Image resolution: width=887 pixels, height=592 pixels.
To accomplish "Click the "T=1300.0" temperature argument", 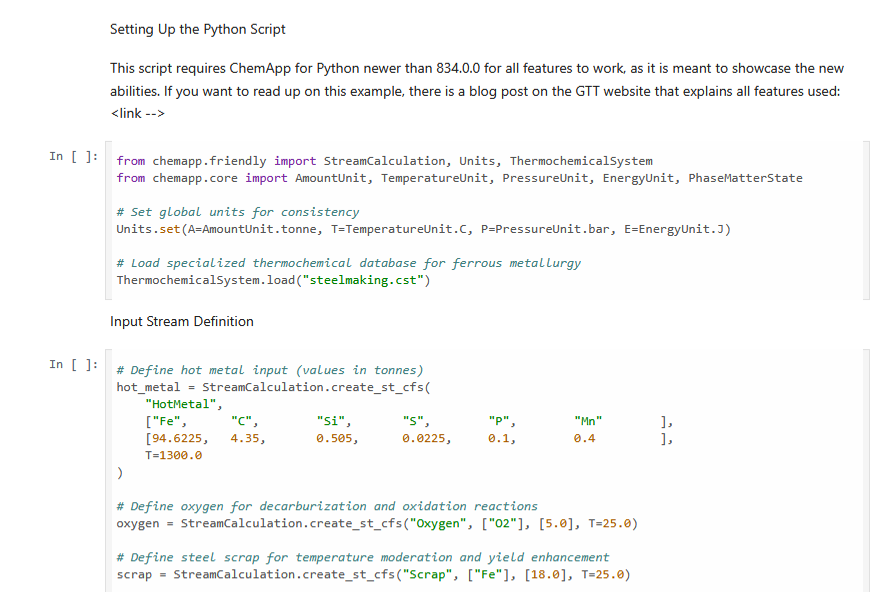I will pos(174,455).
